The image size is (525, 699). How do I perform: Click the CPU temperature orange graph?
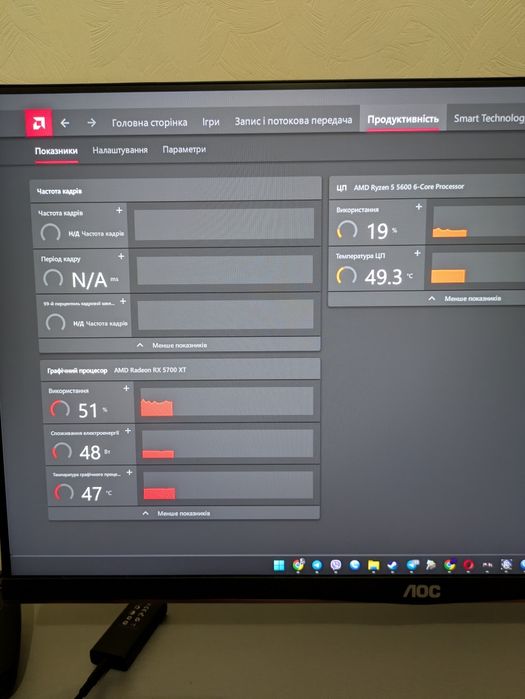click(x=478, y=267)
